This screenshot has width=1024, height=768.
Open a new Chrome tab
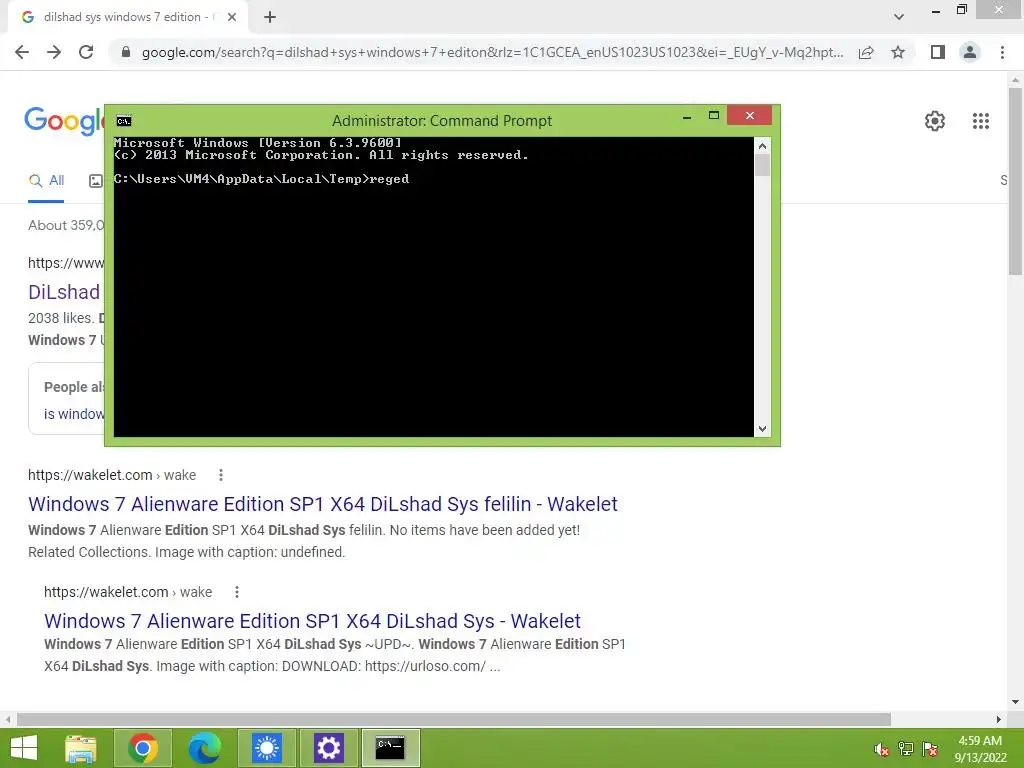point(270,18)
